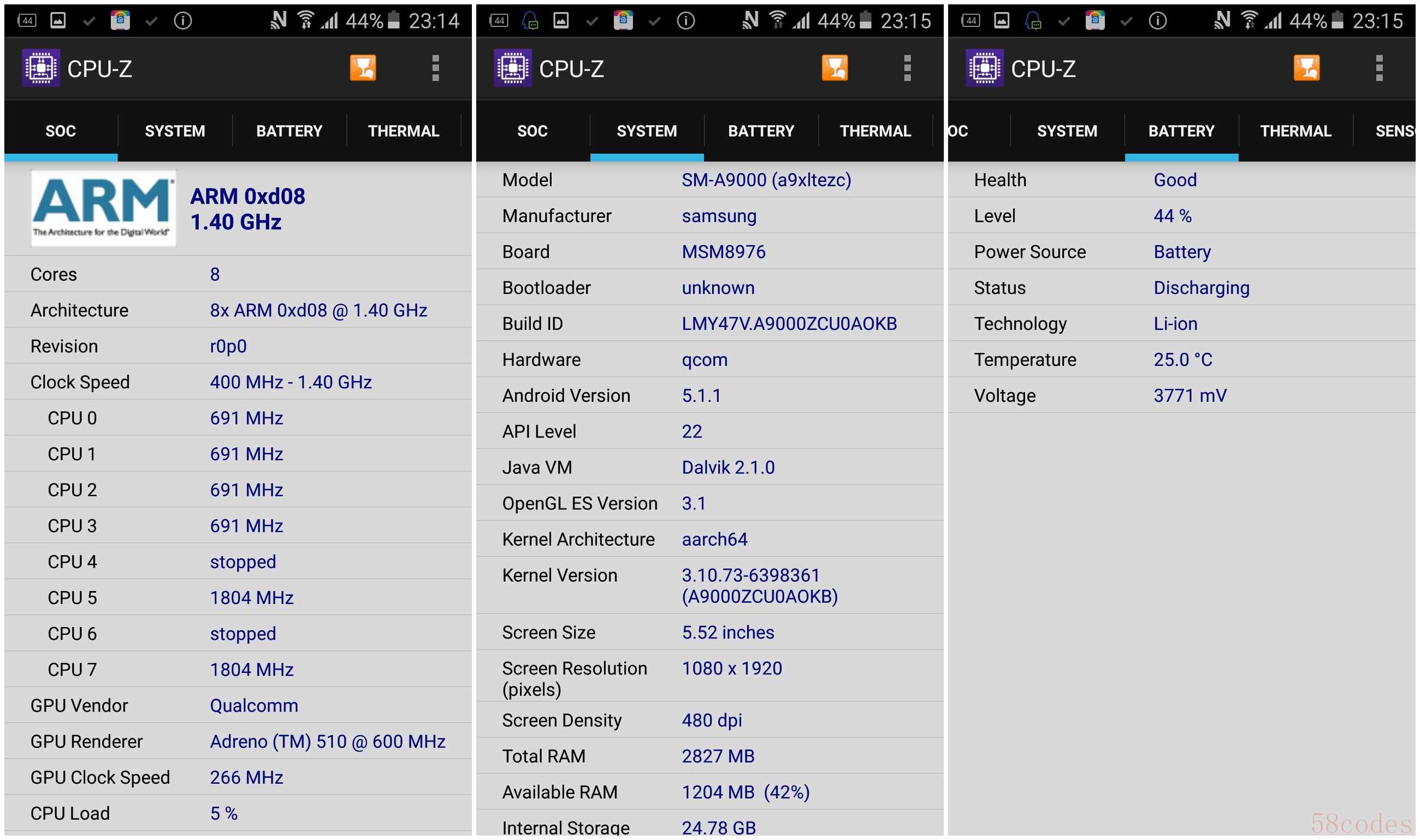Tap CPU-Z app logo in left screen
The width and height of the screenshot is (1420, 840).
point(41,68)
